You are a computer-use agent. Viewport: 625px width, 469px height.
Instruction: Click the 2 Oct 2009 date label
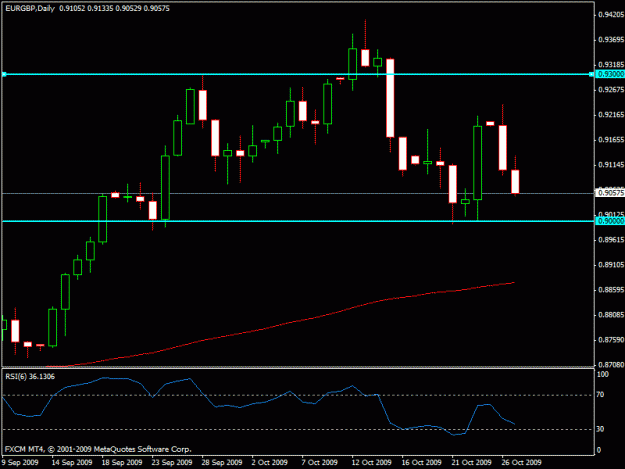coord(269,463)
